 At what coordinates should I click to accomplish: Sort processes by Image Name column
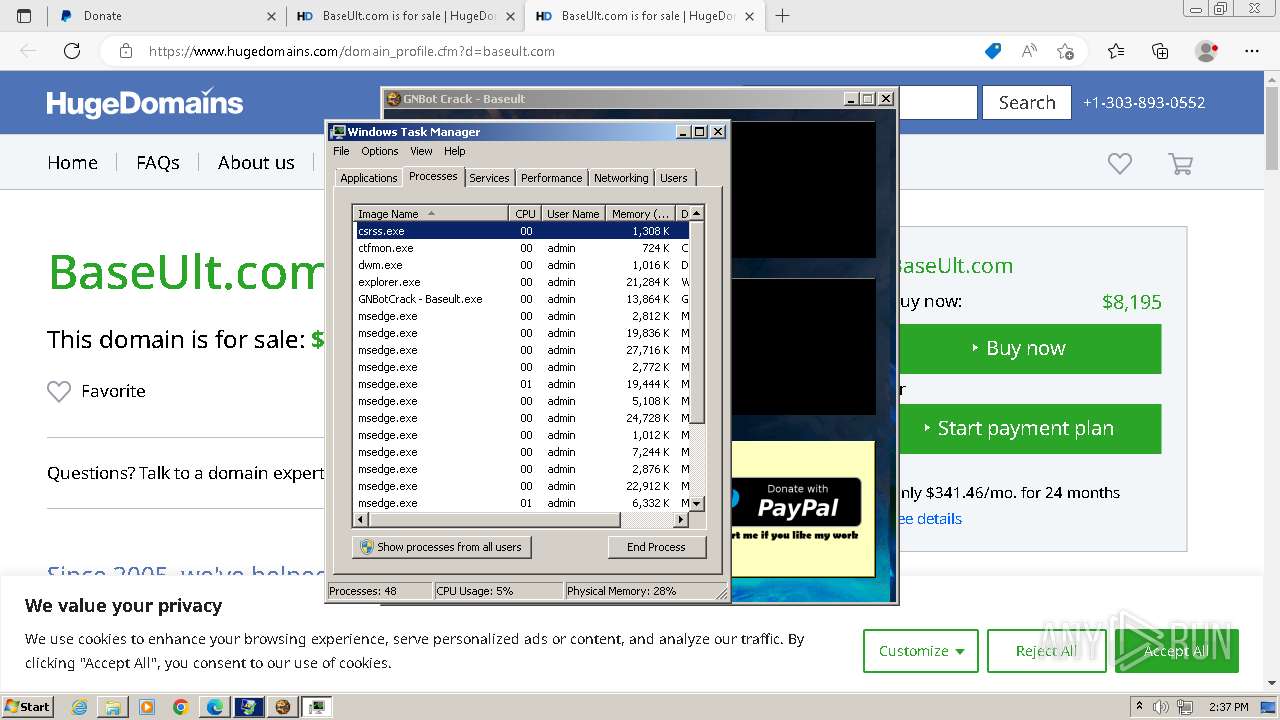431,213
